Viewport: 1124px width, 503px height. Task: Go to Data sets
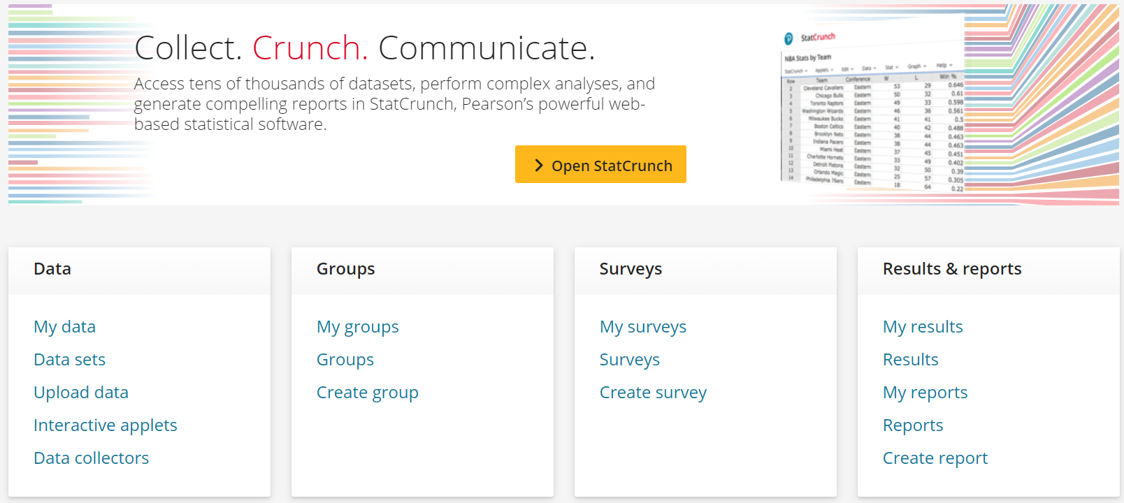[69, 359]
